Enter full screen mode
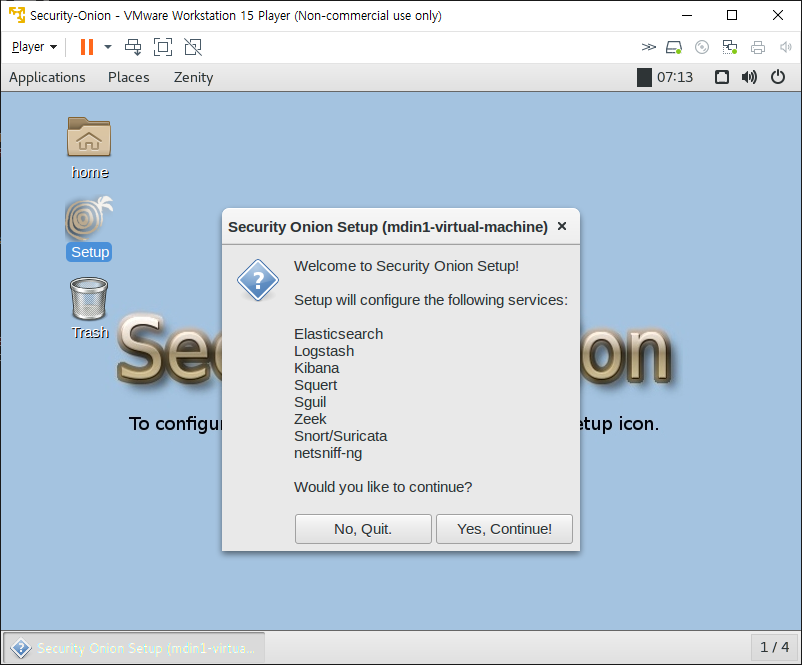802x665 pixels. tap(163, 47)
